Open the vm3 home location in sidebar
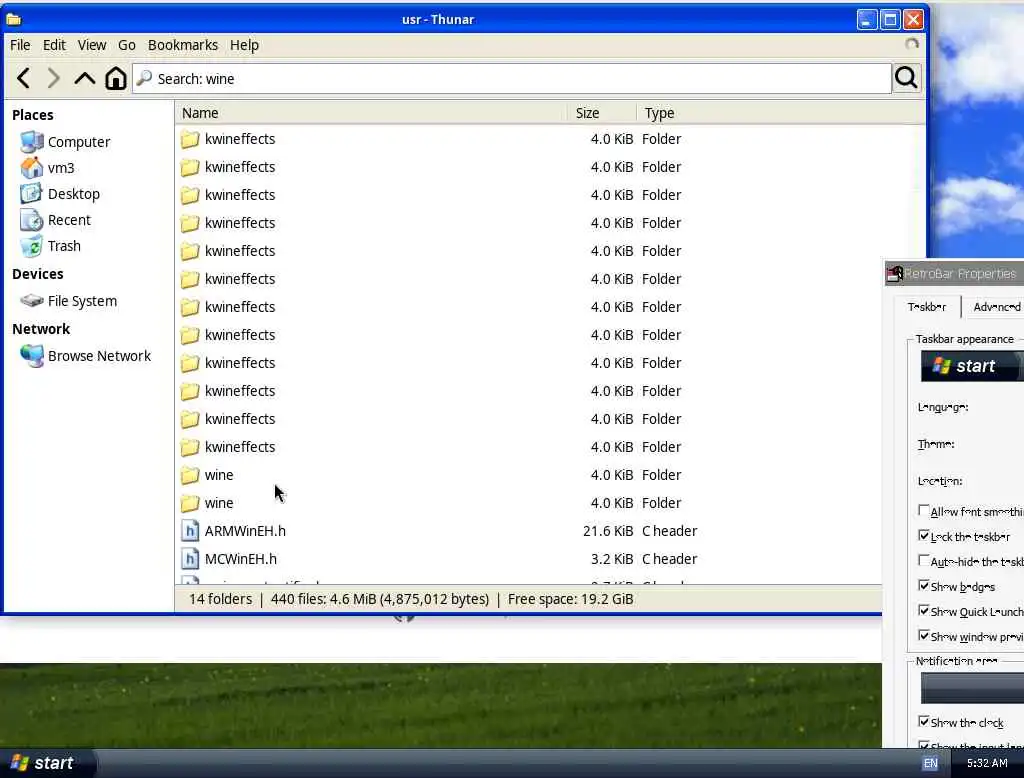This screenshot has width=1024, height=778. (61, 168)
